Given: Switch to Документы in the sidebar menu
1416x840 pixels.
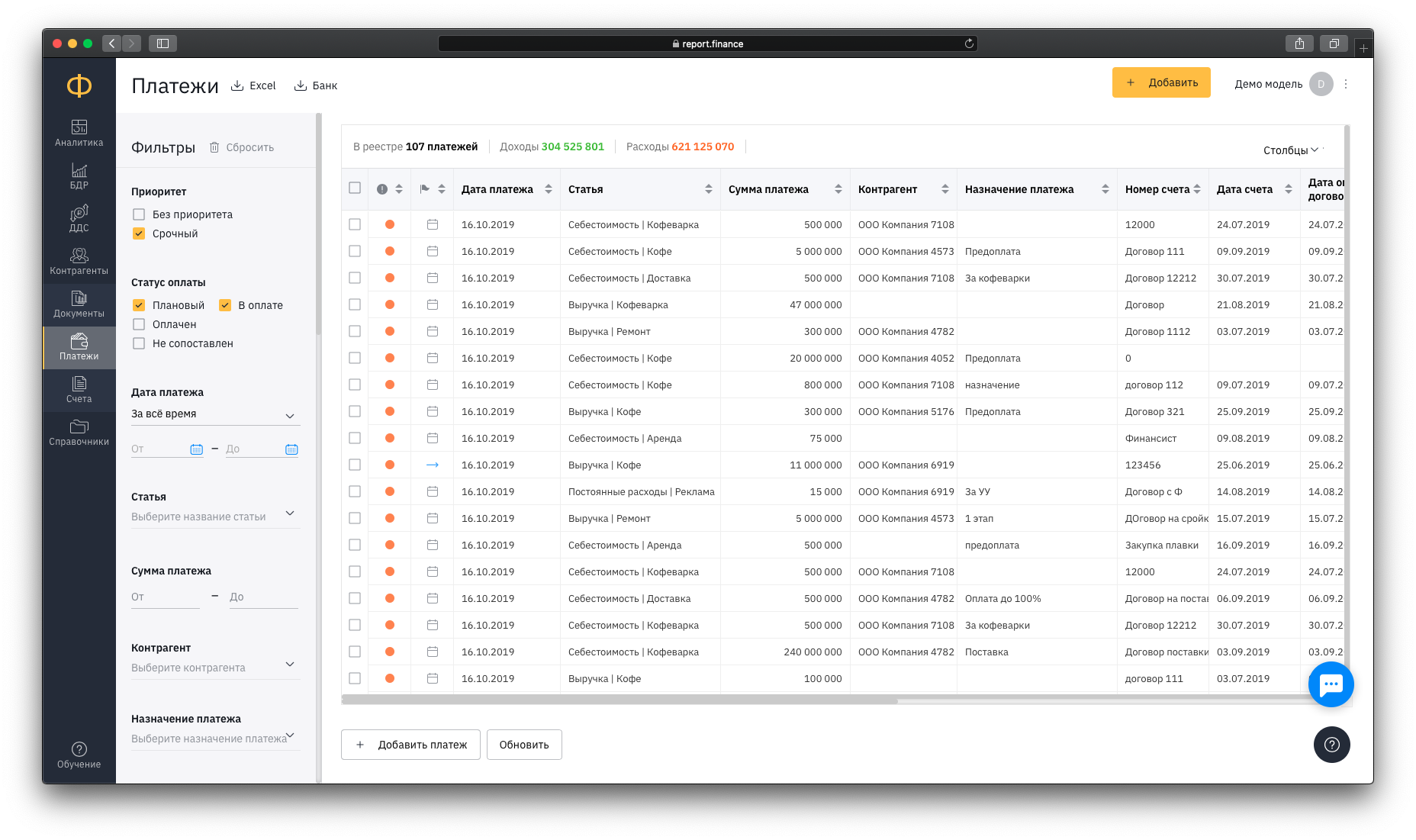Looking at the screenshot, I should (x=79, y=304).
